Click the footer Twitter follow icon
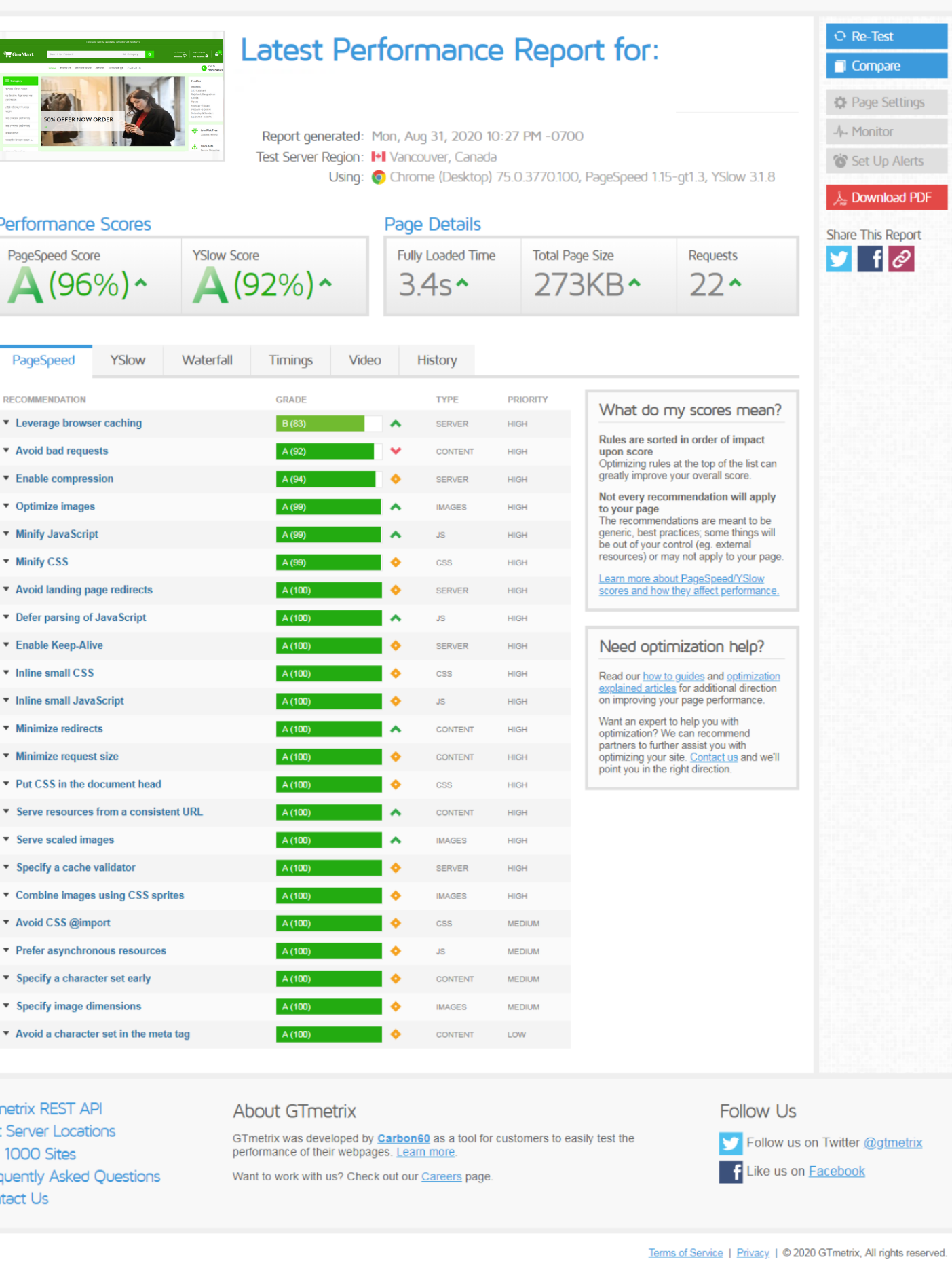The height and width of the screenshot is (1274, 952). pyautogui.click(x=731, y=1143)
